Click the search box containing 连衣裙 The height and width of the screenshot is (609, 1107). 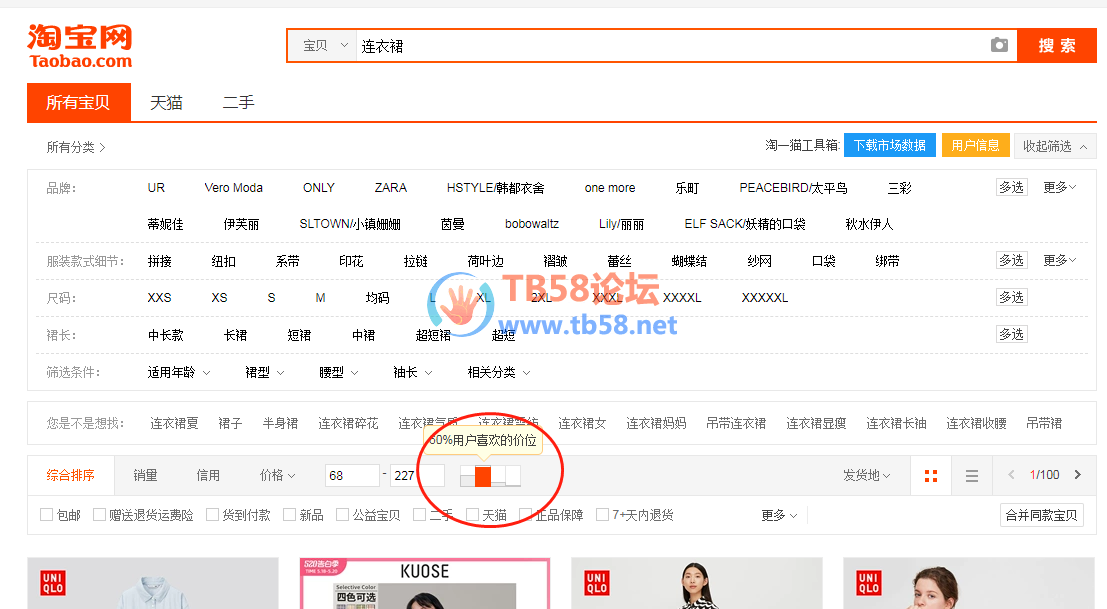[671, 46]
